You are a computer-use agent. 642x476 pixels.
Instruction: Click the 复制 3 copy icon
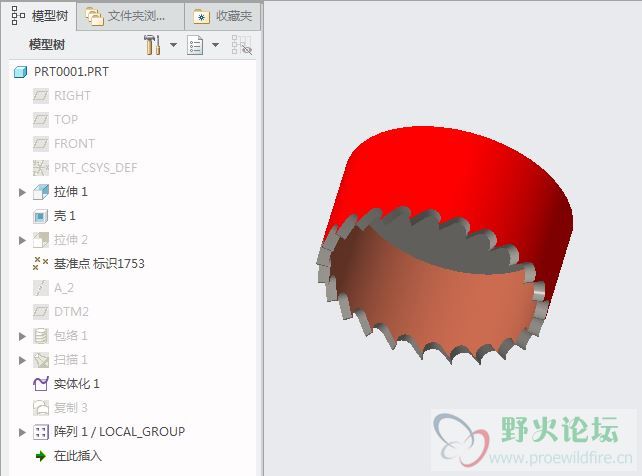pos(41,408)
